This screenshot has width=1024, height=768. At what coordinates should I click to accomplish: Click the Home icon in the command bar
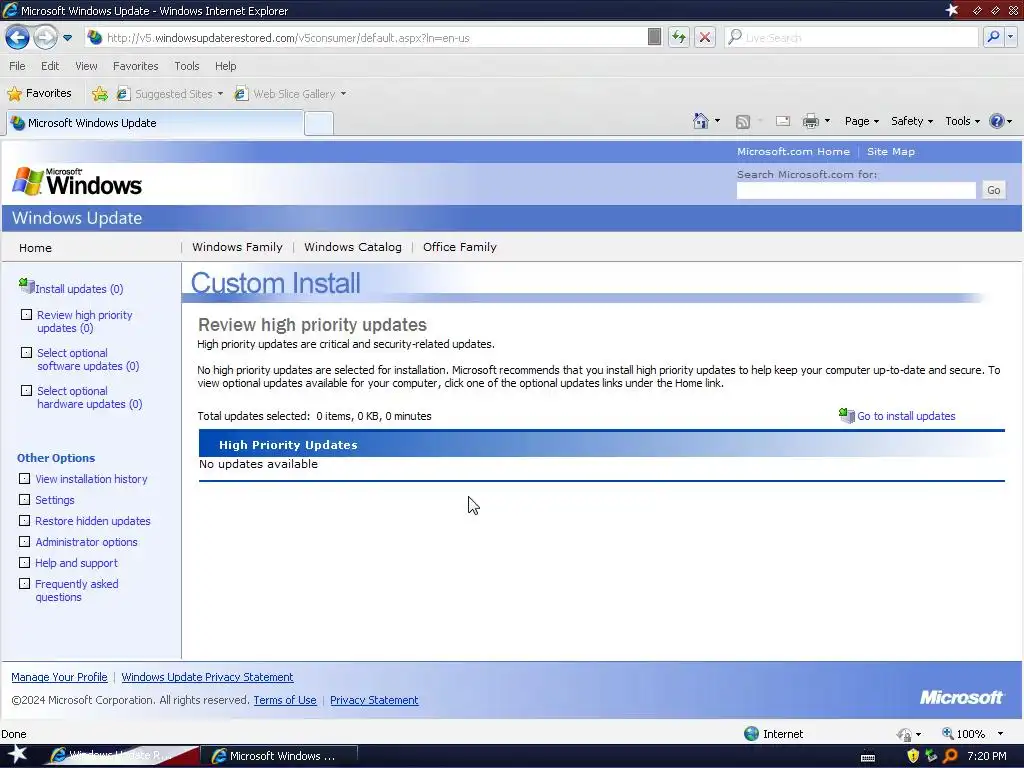pos(700,121)
